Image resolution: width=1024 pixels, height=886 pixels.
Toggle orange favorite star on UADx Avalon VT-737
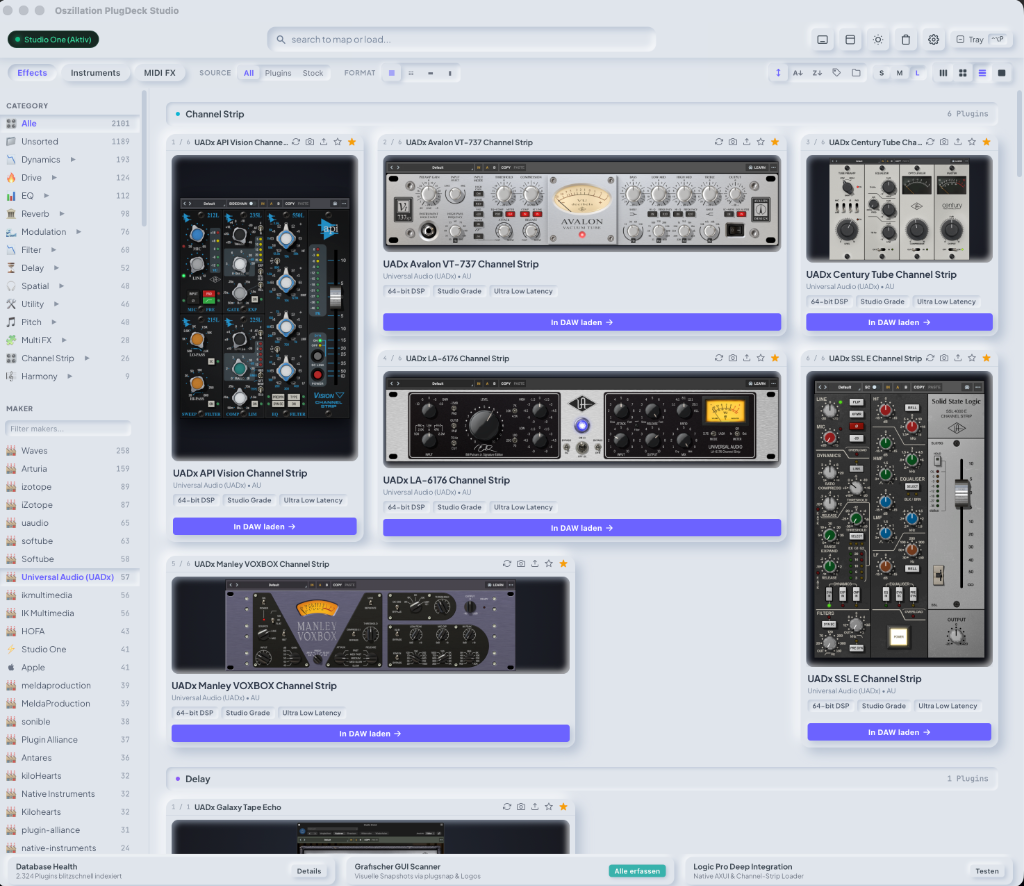pyautogui.click(x=775, y=142)
